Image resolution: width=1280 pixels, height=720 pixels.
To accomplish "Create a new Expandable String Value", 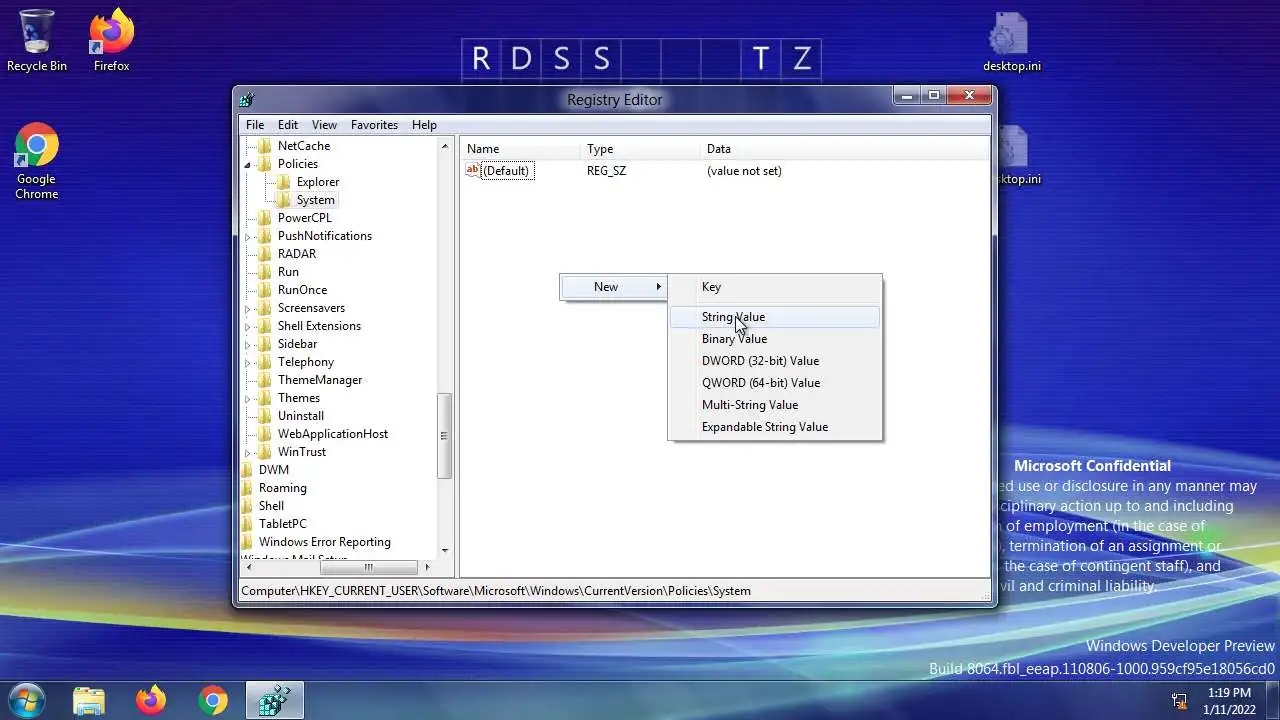I will (x=775, y=427).
